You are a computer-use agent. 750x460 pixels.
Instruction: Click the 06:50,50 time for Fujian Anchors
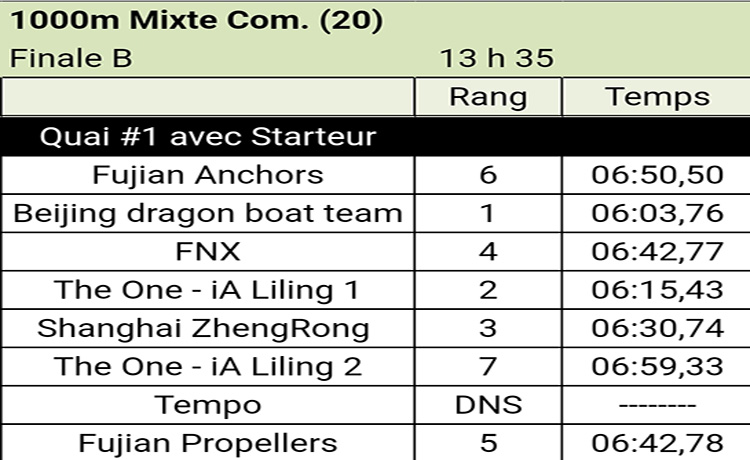[x=656, y=175]
